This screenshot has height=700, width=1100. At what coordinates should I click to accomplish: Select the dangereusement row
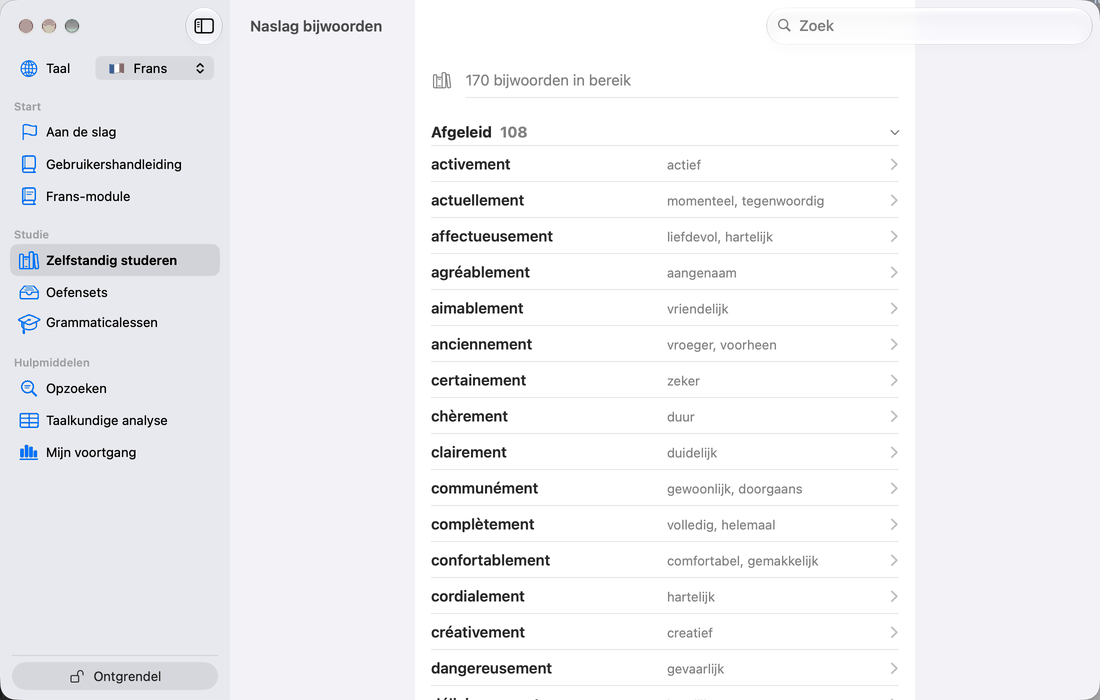(664, 668)
